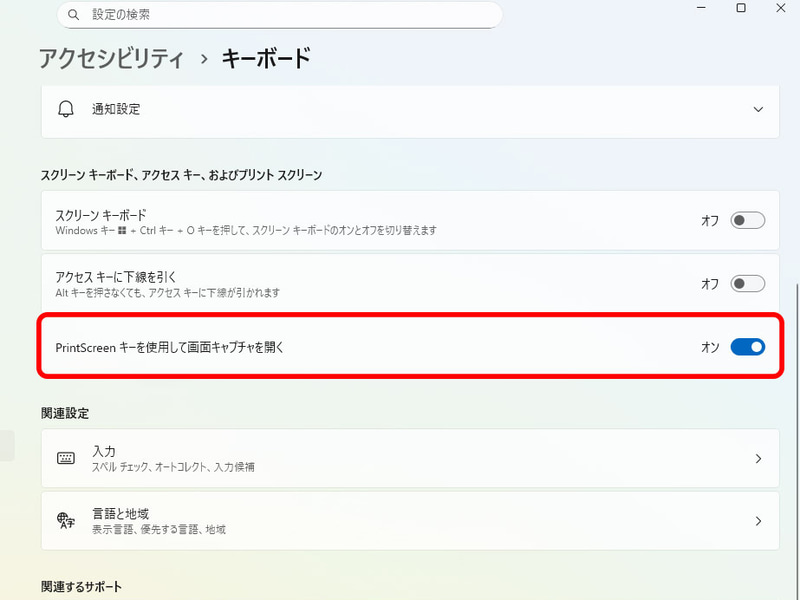Expand the 通知設定 section
The height and width of the screenshot is (600, 800).
coord(757,111)
